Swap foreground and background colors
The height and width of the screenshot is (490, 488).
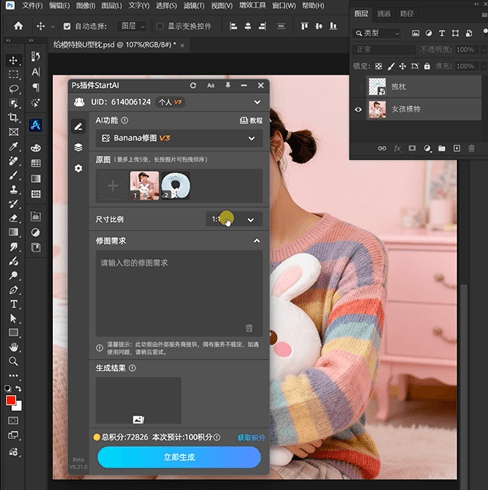coord(19,389)
